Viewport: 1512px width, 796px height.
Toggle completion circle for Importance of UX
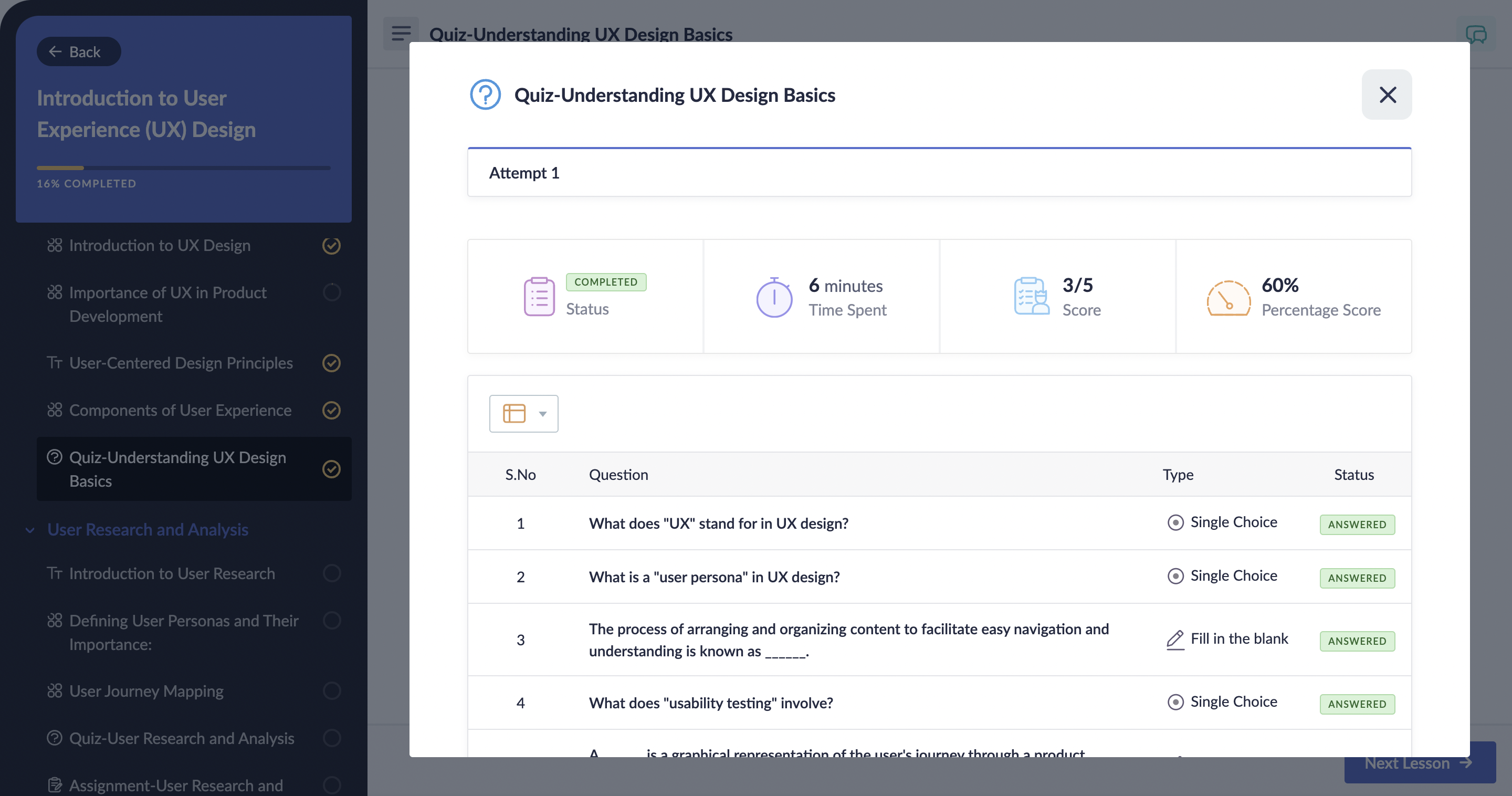coord(332,292)
